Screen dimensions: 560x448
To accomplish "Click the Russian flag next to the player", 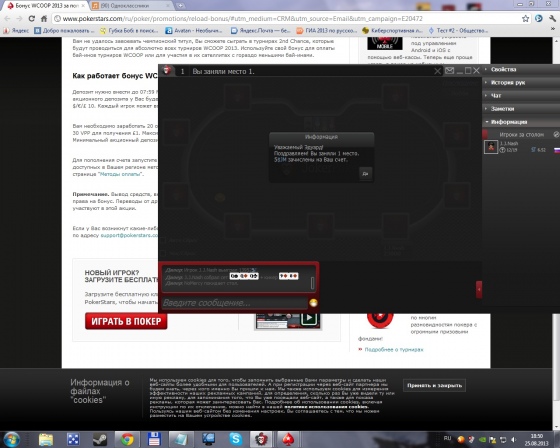I will (556, 150).
